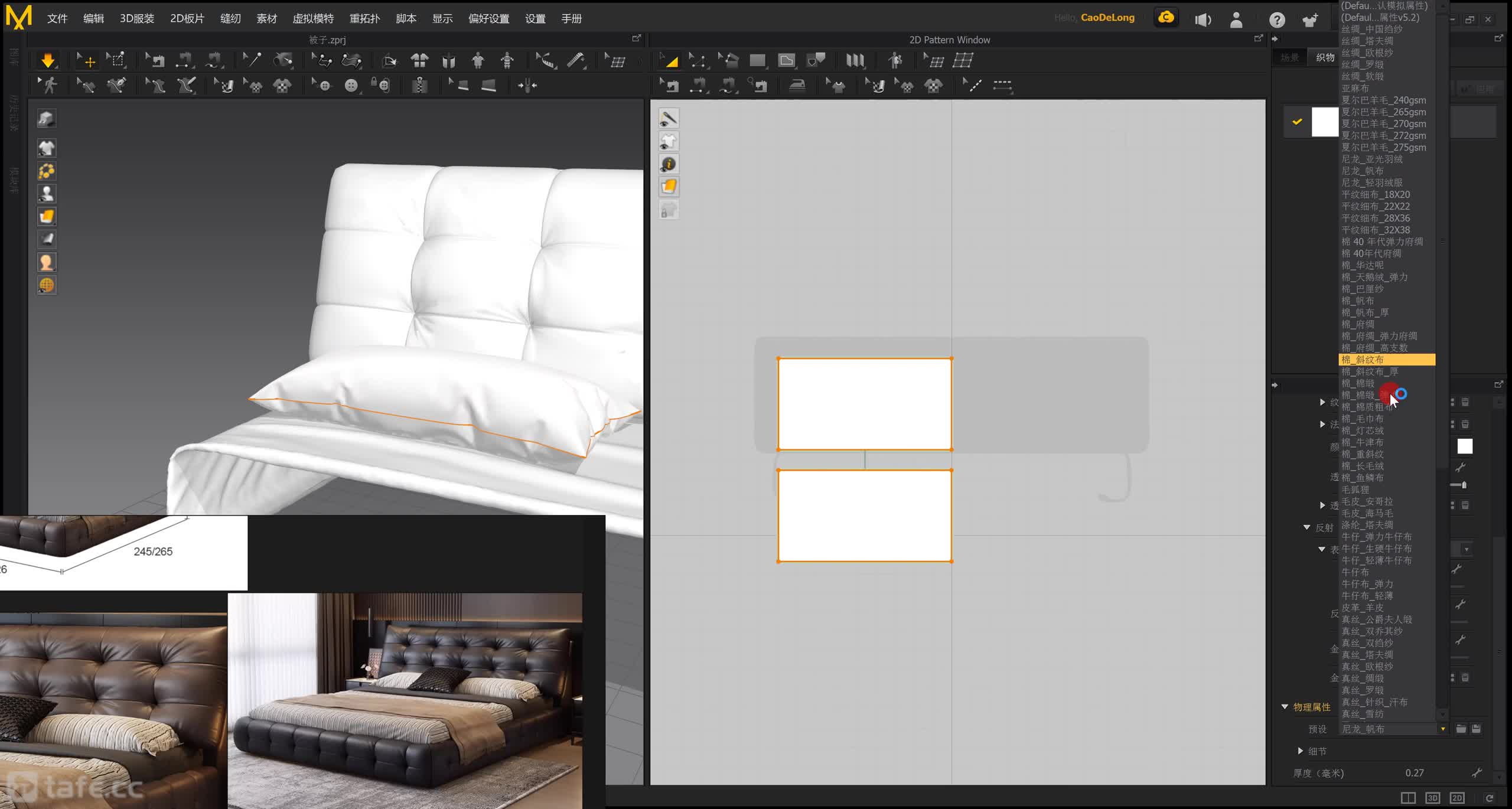Select 皮革_羊皮 preset in the list
This screenshot has height=809, width=1512.
click(x=1362, y=607)
